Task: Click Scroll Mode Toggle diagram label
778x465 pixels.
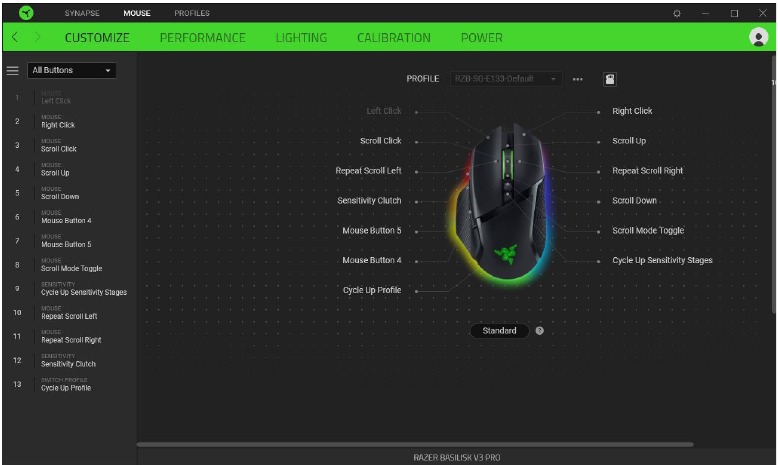Action: coord(648,230)
